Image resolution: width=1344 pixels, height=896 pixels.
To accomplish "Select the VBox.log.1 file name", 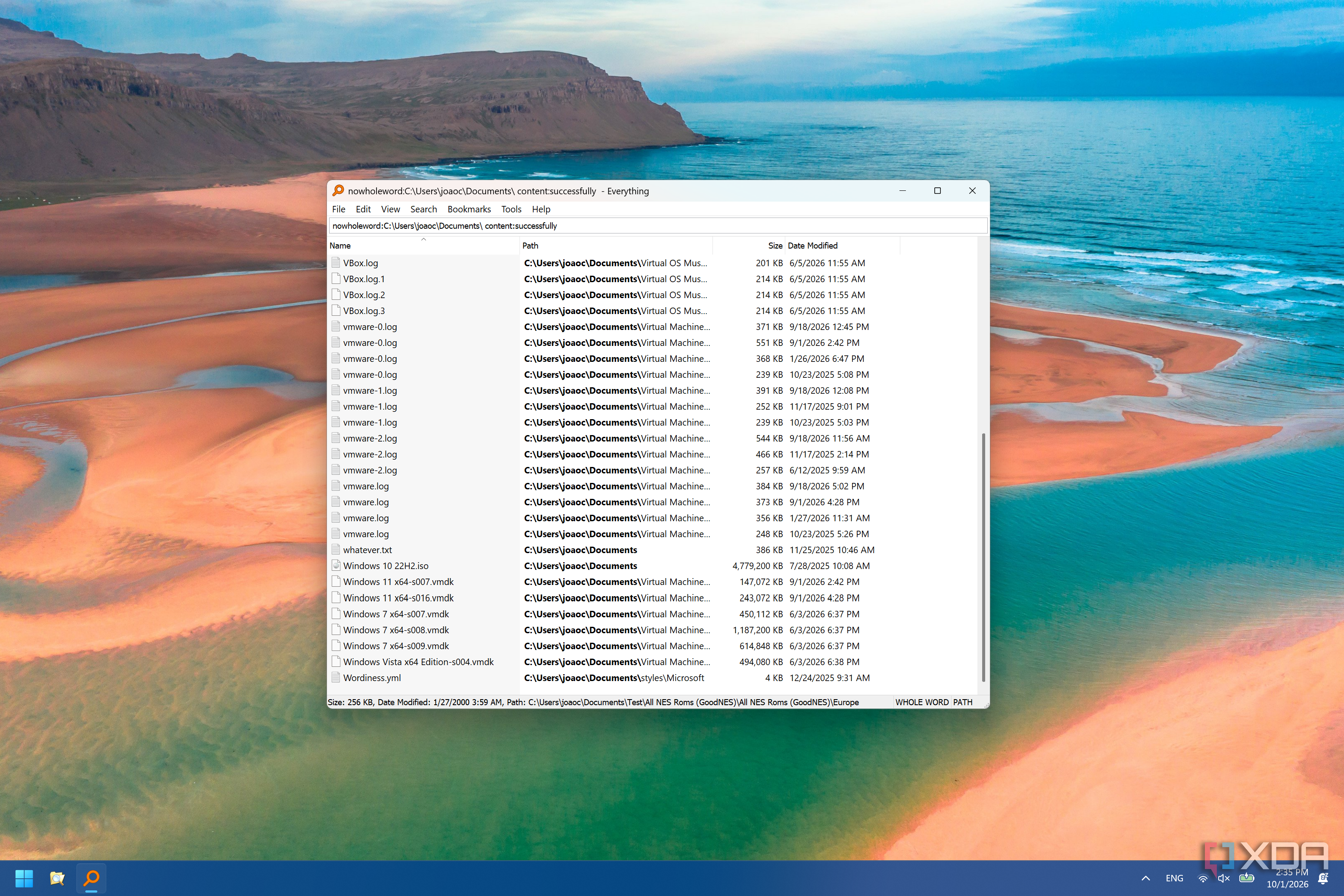I will pyautogui.click(x=364, y=279).
